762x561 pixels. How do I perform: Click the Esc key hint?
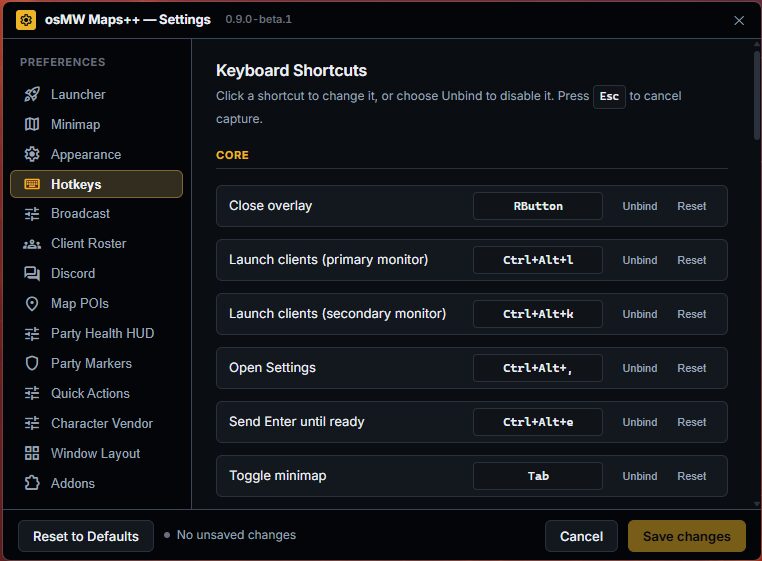pyautogui.click(x=609, y=96)
